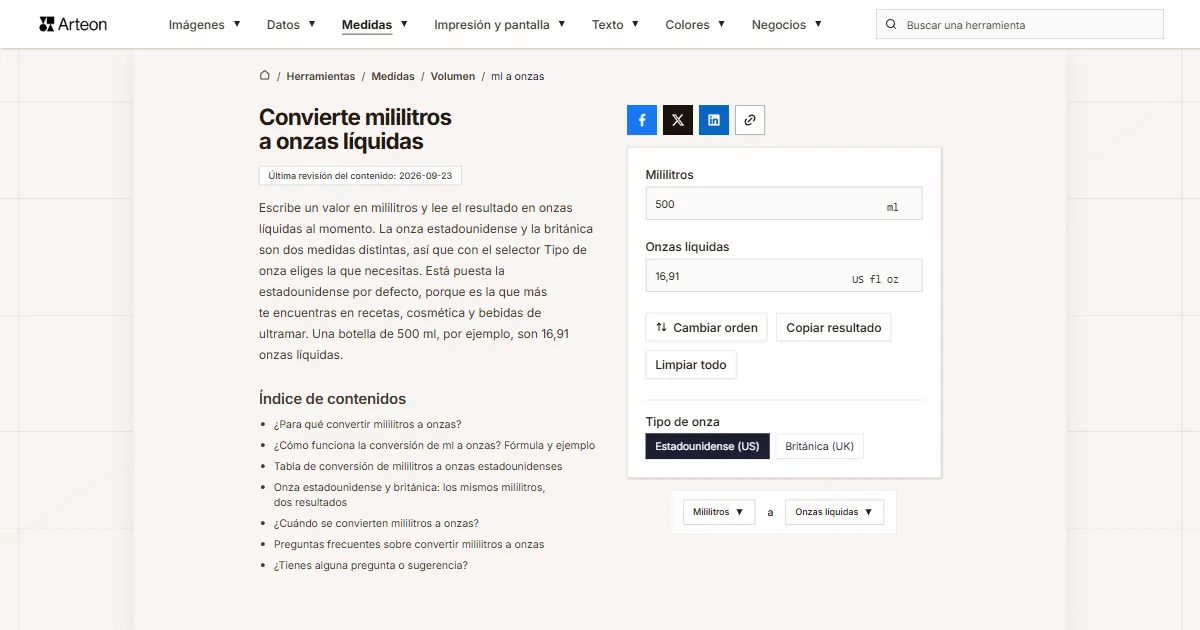Share the page on LinkedIn
This screenshot has width=1200, height=630.
click(x=714, y=120)
